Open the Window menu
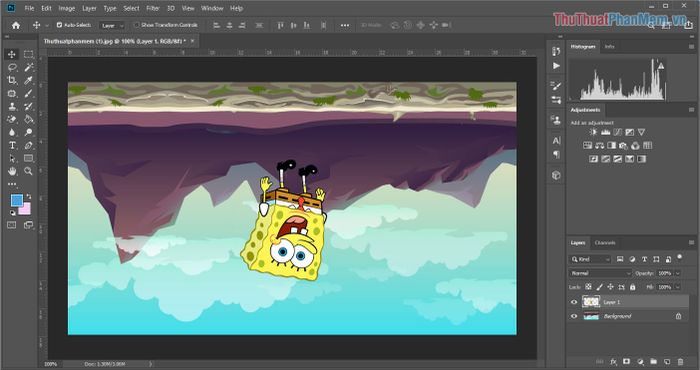Image resolution: width=700 pixels, height=370 pixels. 212,8
